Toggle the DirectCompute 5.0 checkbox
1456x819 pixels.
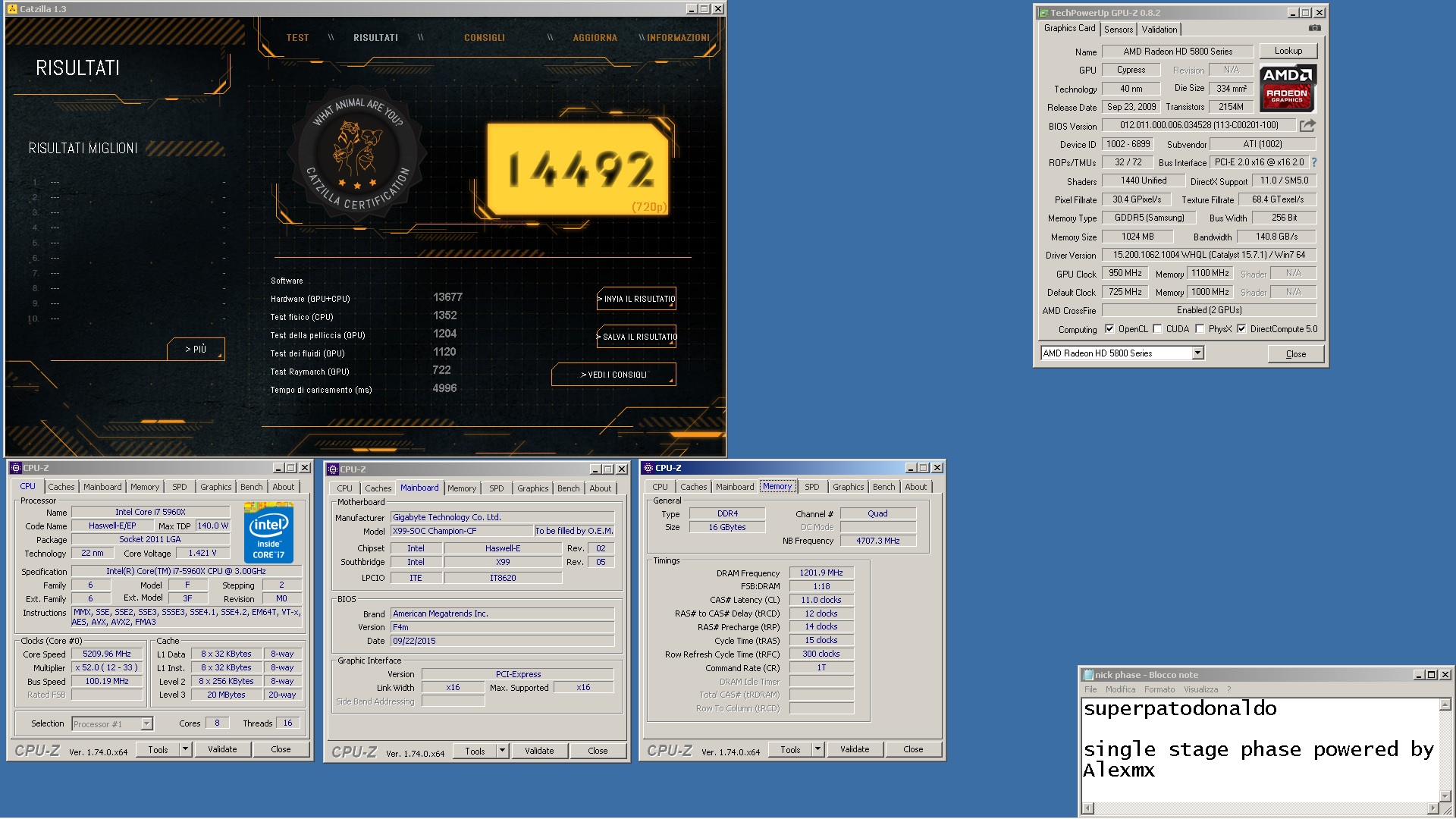pos(1241,329)
